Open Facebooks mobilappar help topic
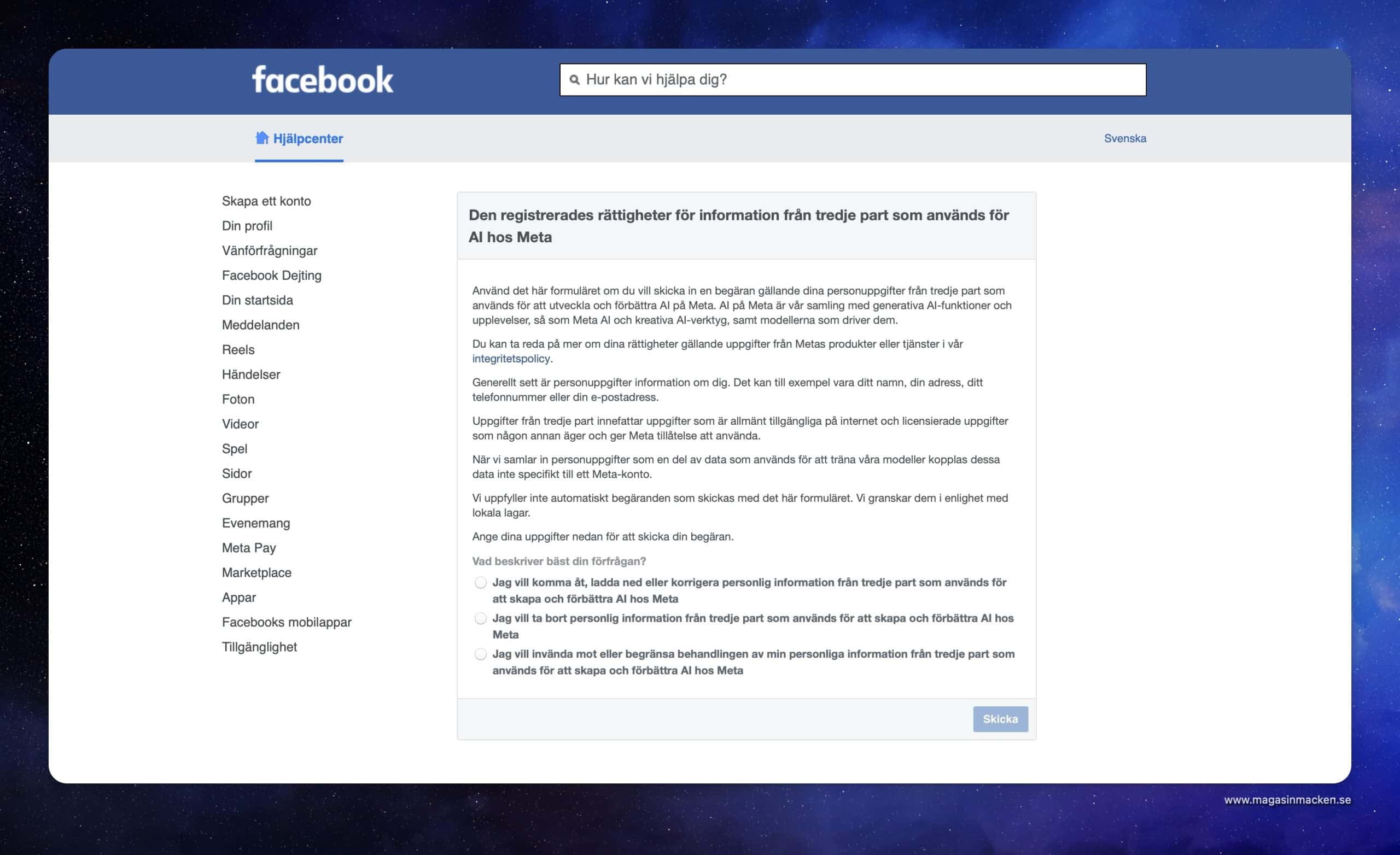 pos(287,622)
